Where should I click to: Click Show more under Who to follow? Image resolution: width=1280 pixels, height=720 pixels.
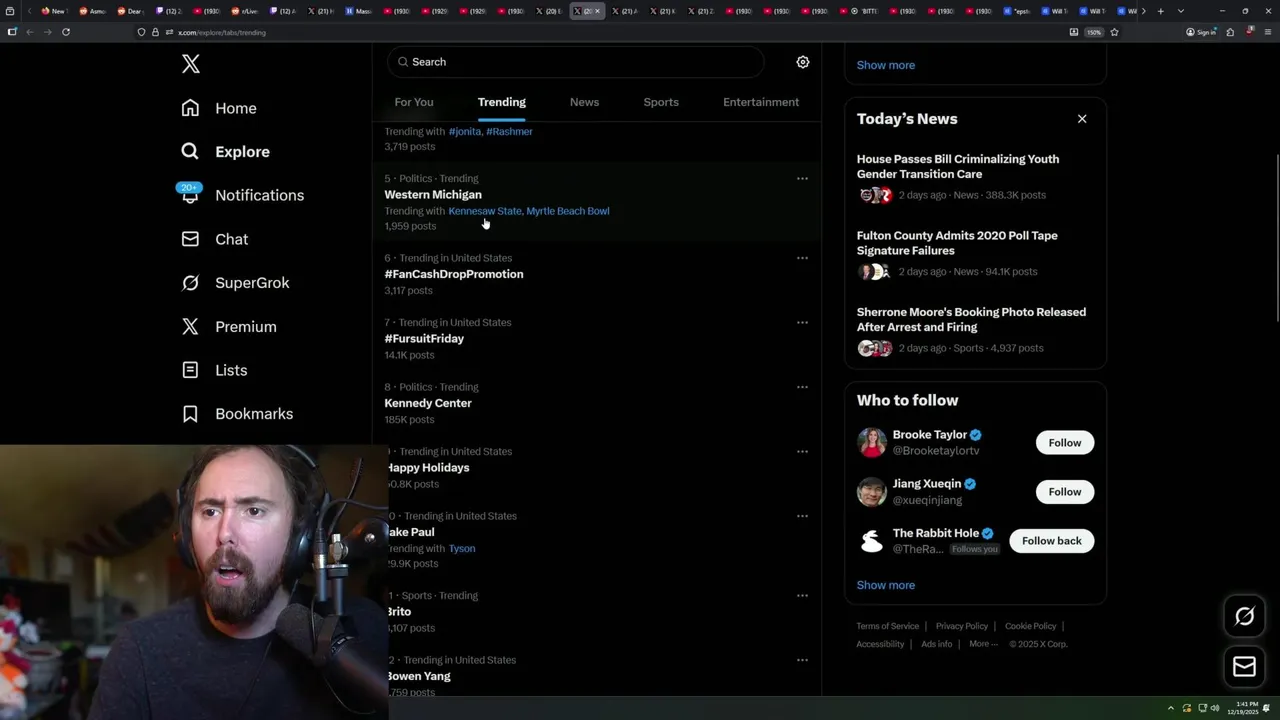click(x=886, y=585)
